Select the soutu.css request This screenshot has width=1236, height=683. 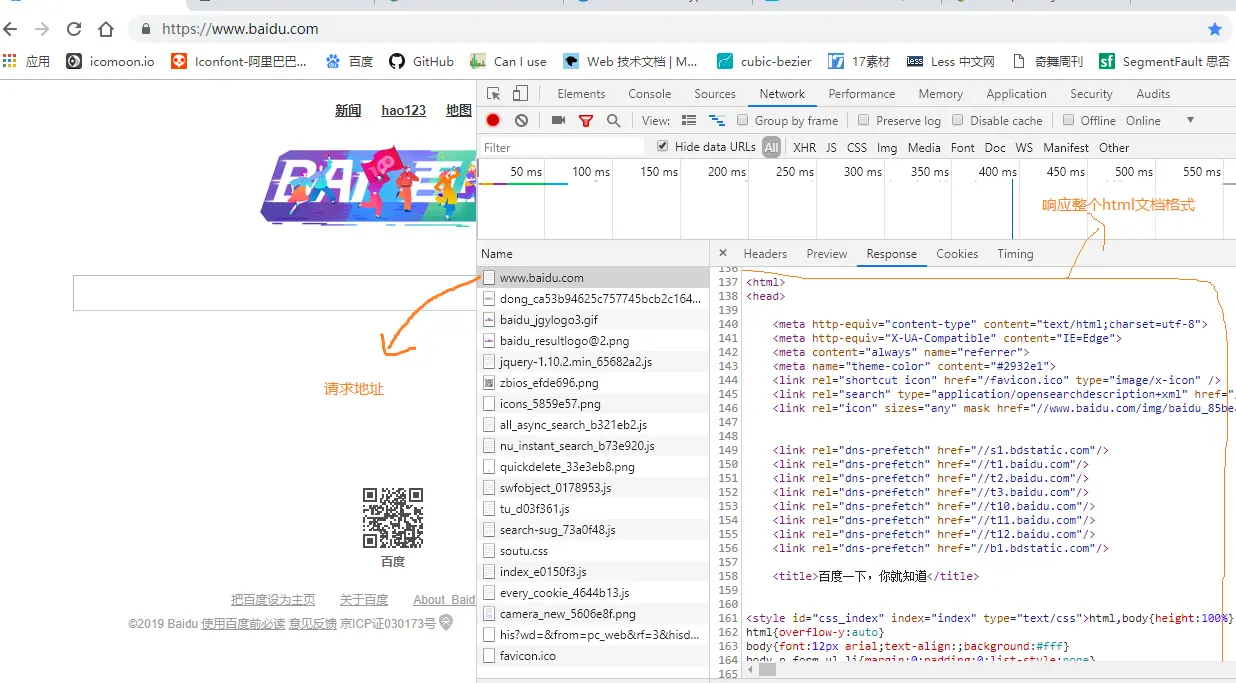[594, 551]
